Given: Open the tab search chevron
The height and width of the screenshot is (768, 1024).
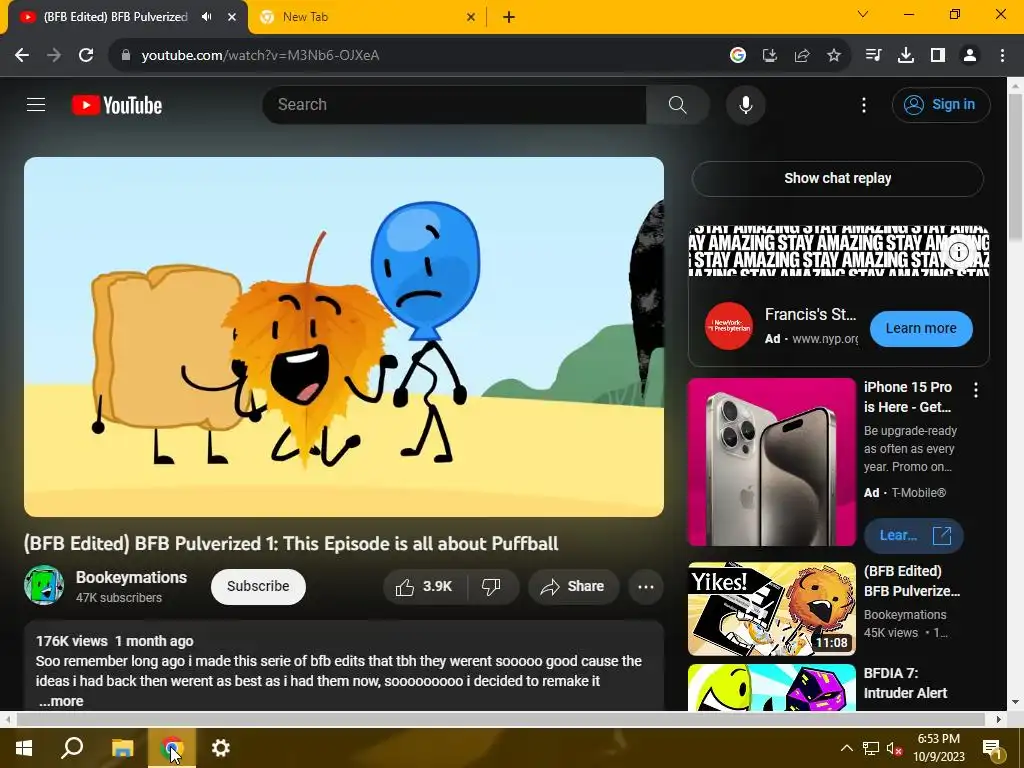Looking at the screenshot, I should (x=863, y=14).
